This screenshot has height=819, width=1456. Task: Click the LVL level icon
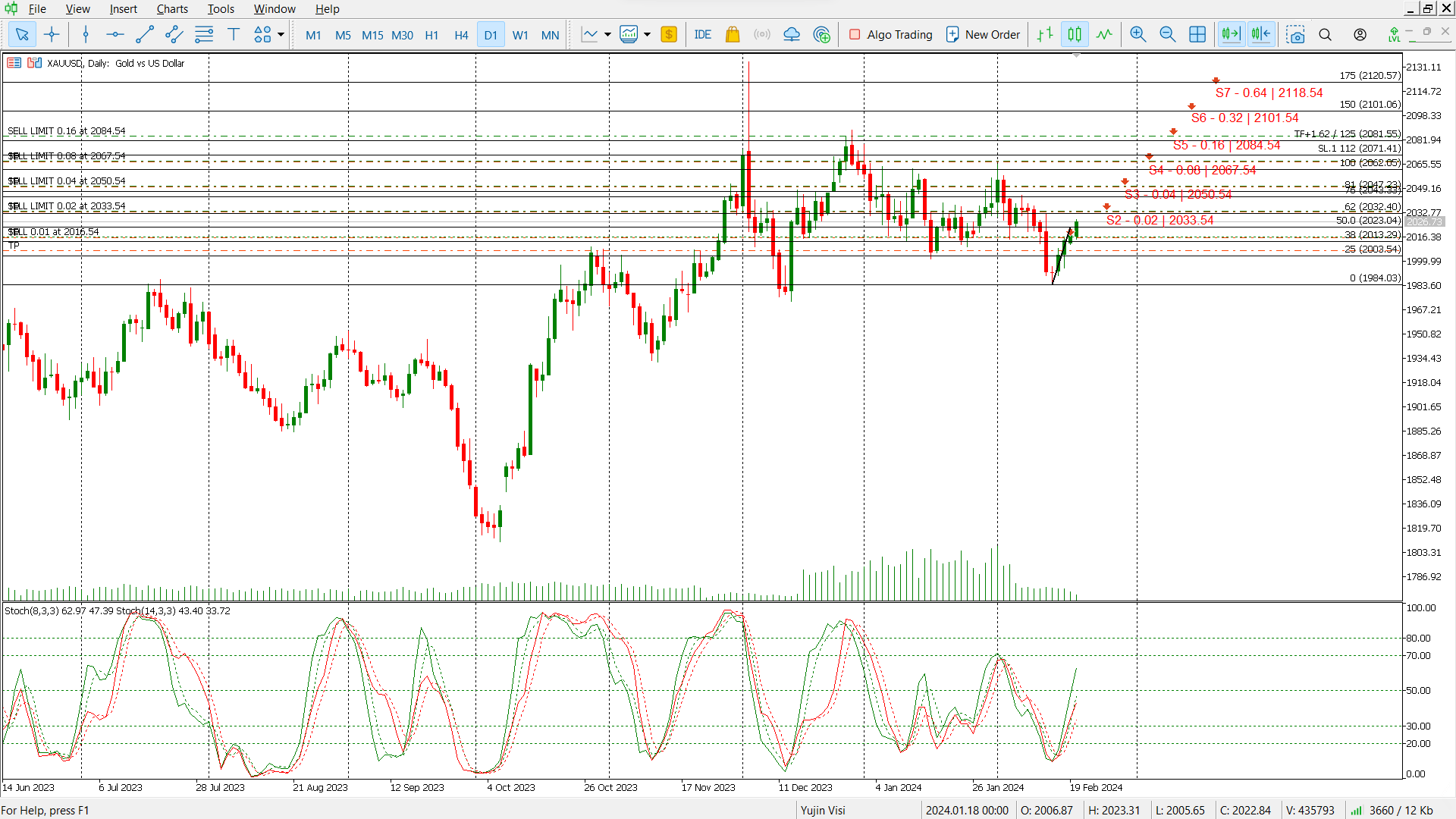(1394, 35)
